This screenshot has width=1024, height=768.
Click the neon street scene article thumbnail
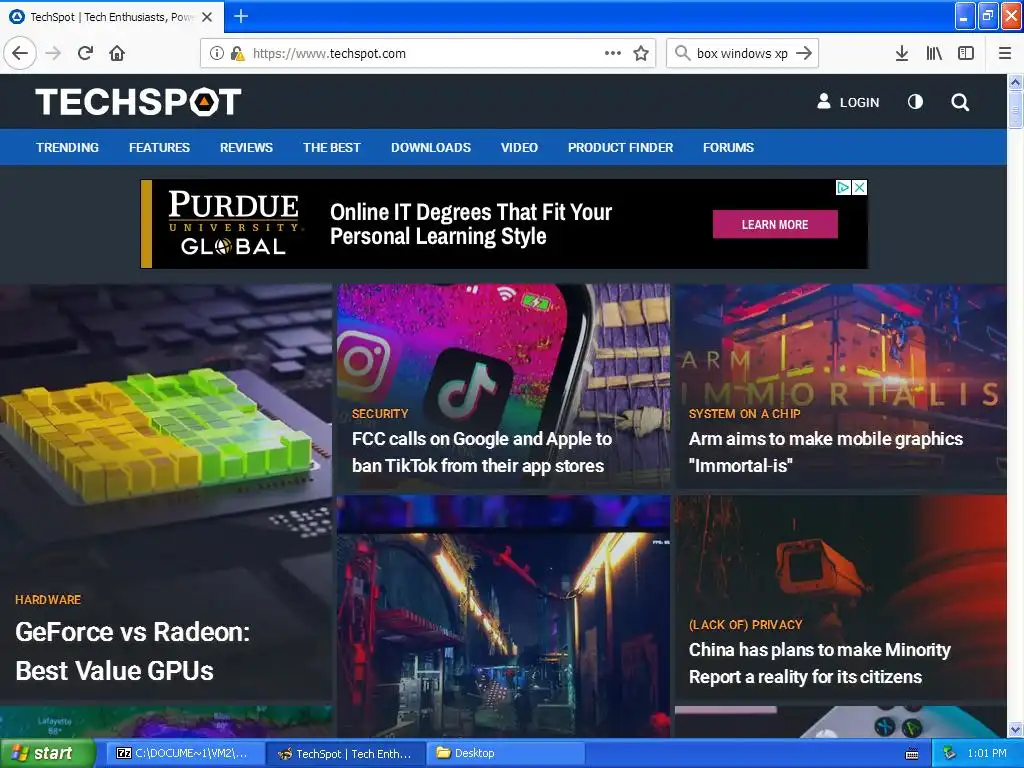[x=504, y=616]
